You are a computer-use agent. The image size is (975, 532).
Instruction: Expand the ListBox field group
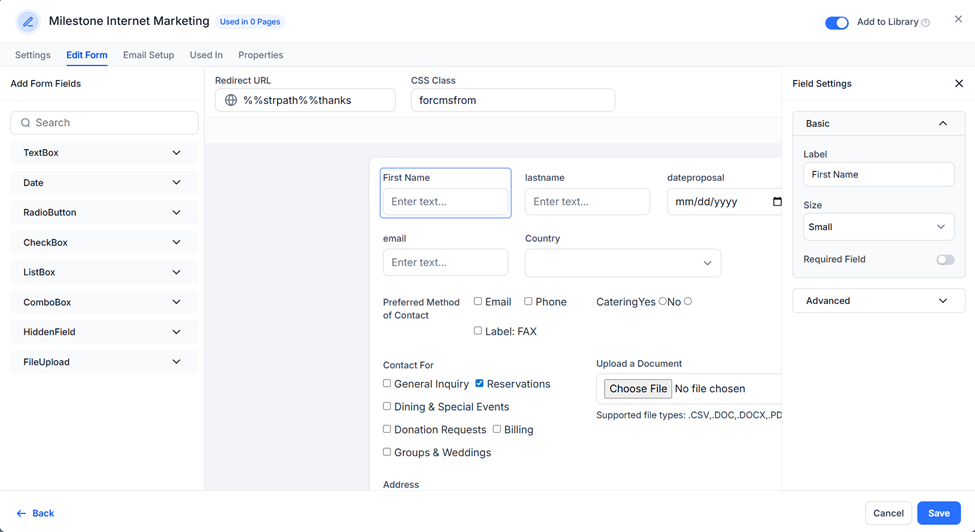[x=104, y=272]
